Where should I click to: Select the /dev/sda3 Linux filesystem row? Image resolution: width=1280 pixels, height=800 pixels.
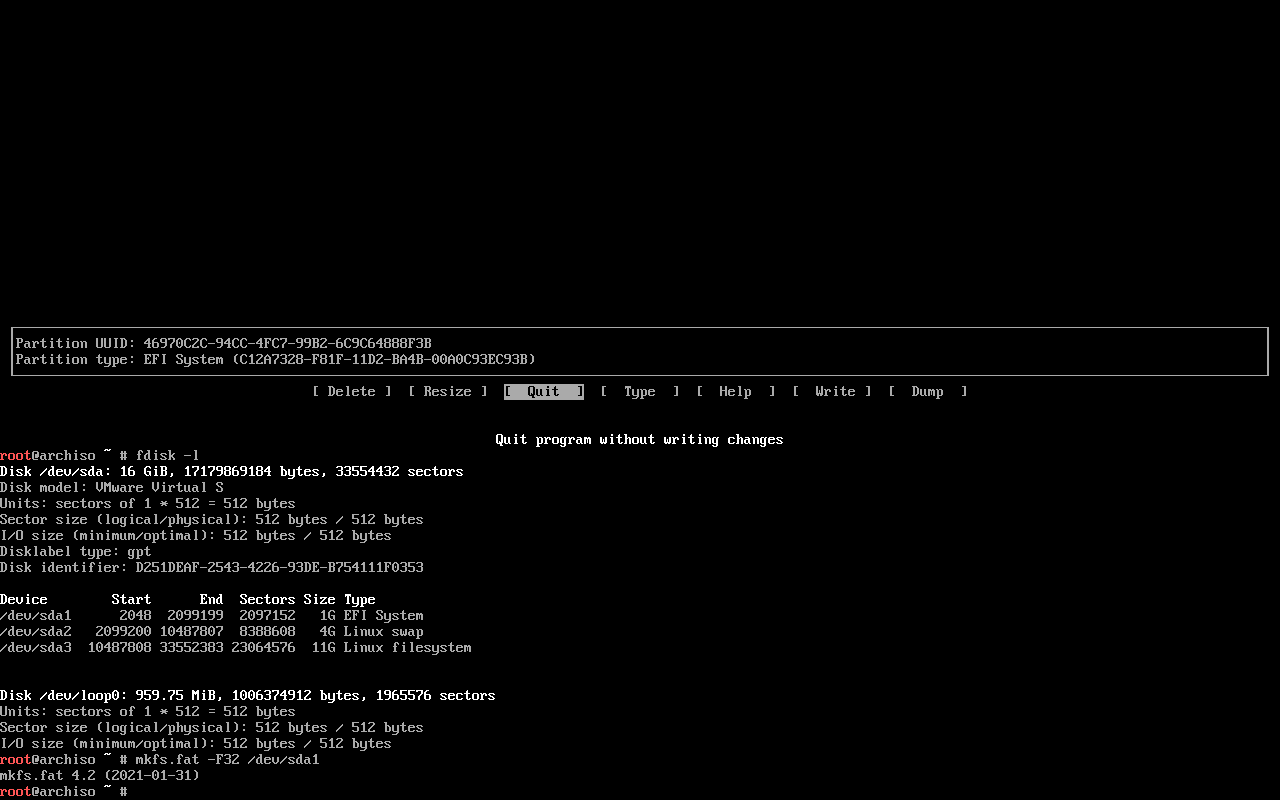236,648
